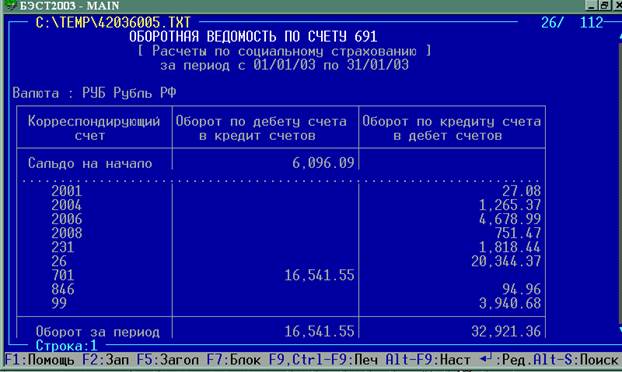622x372 pixels.
Task: Click Alt-F9 Наст settings key
Action: tap(428, 360)
